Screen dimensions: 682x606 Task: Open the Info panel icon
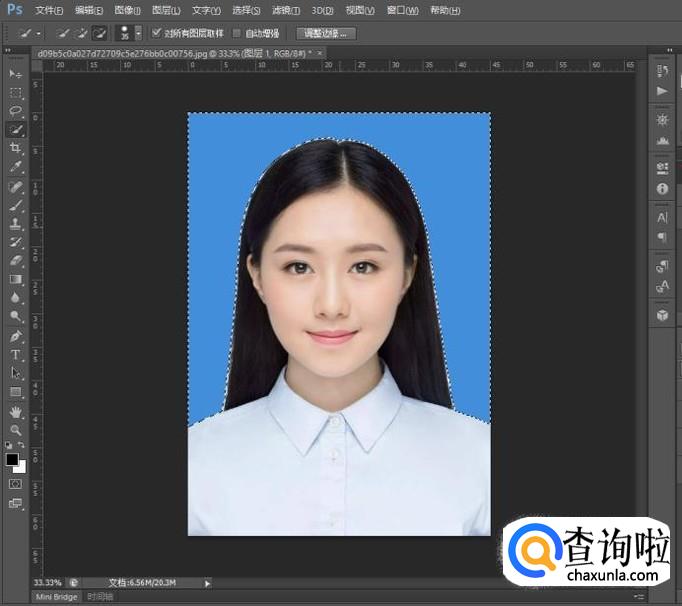(662, 188)
